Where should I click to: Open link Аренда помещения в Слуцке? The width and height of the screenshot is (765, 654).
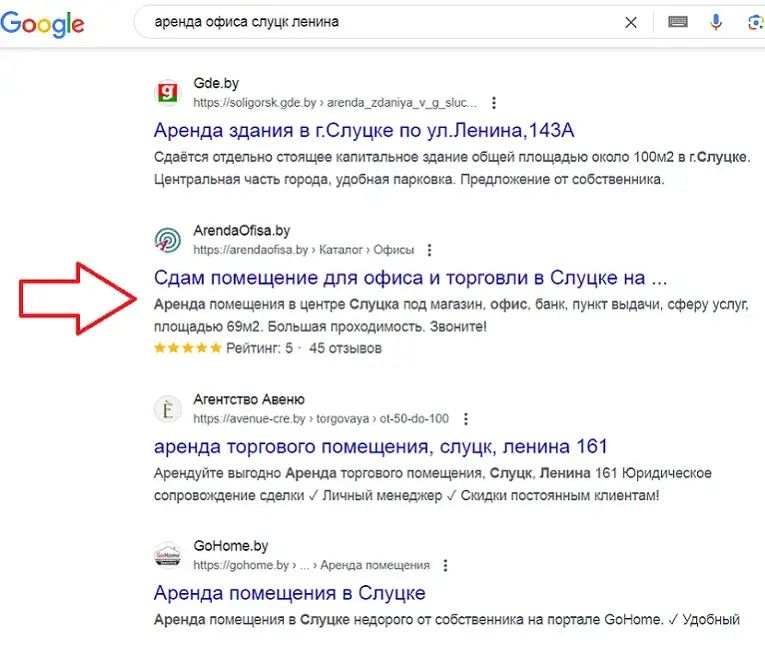[x=290, y=593]
